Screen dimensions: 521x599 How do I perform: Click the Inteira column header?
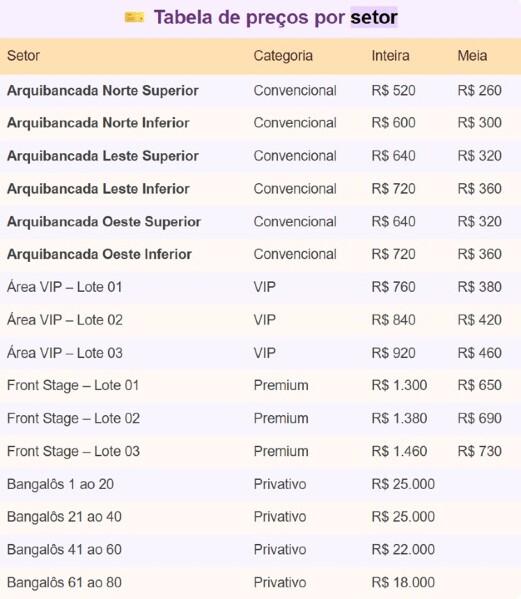390,56
